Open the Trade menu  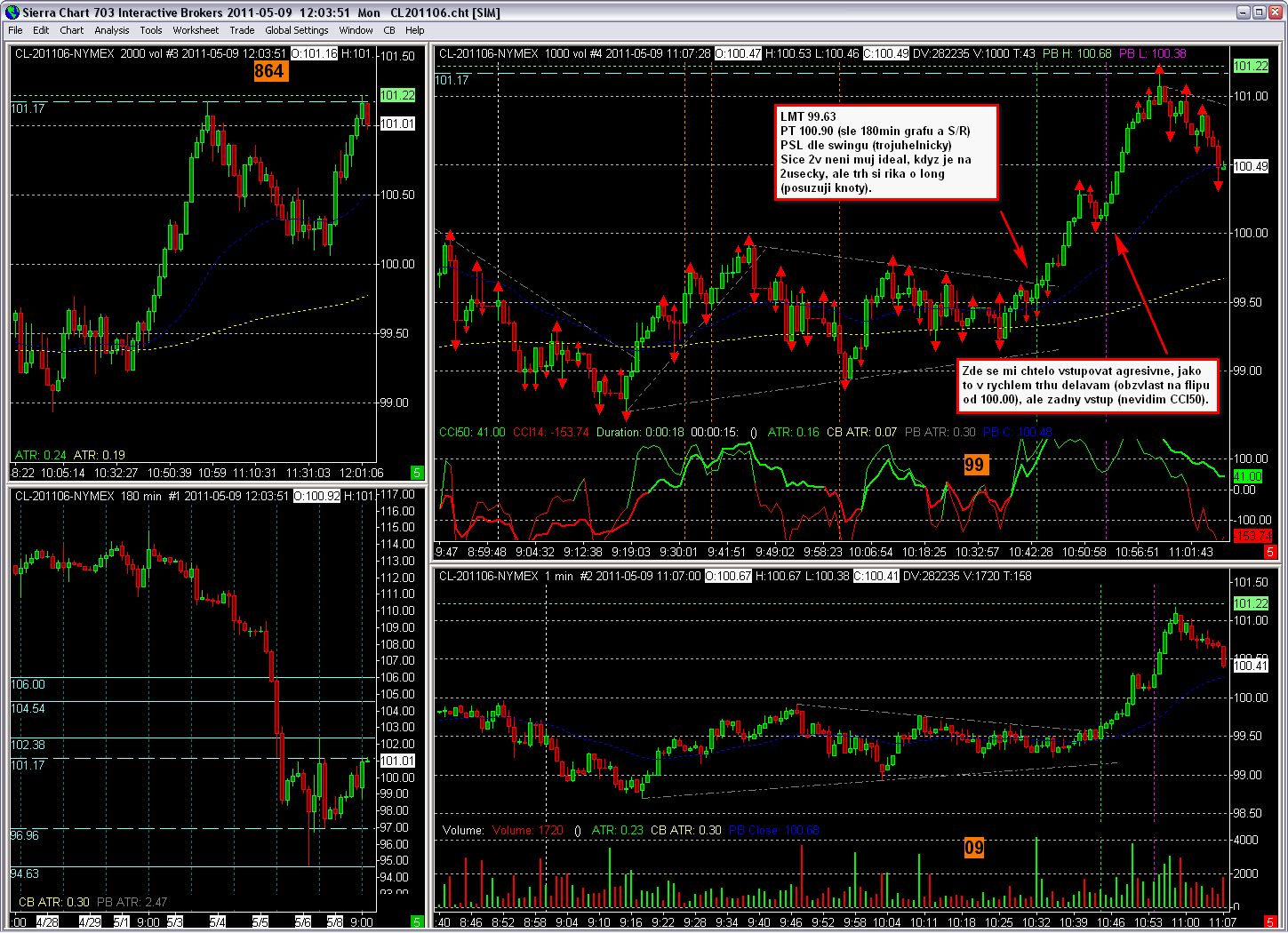click(242, 30)
